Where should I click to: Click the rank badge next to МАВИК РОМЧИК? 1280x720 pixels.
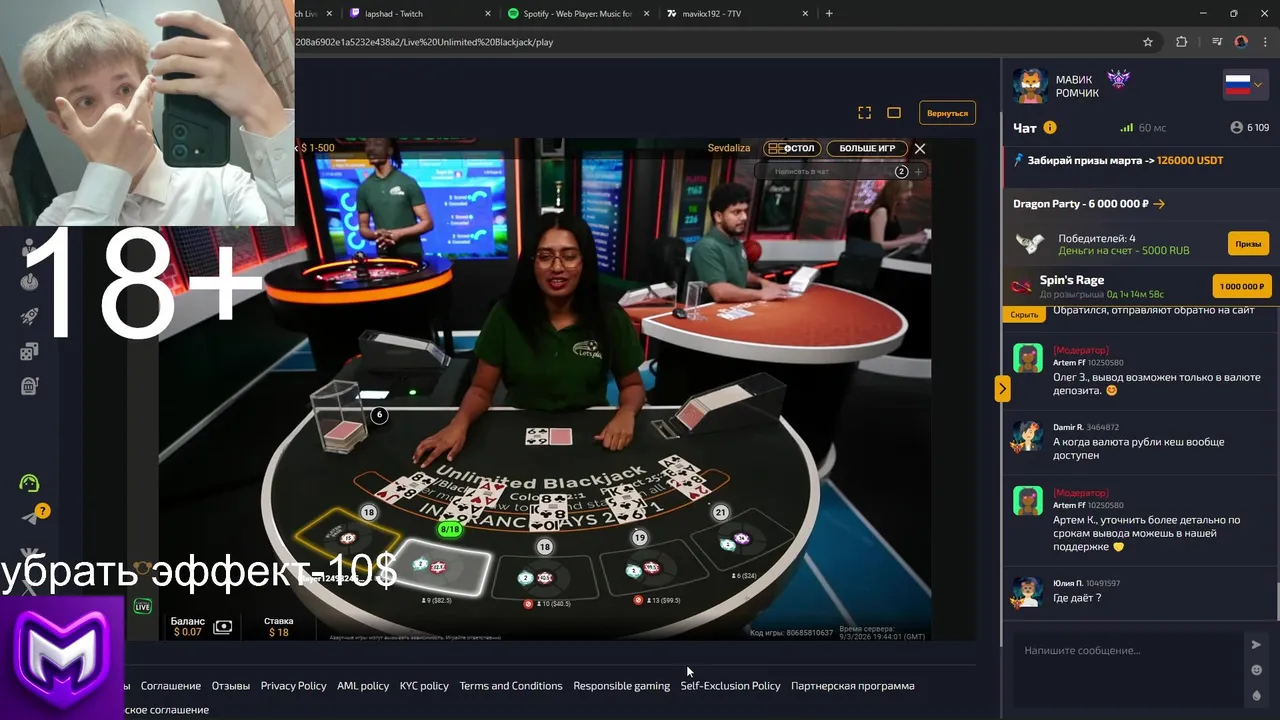[x=1118, y=79]
